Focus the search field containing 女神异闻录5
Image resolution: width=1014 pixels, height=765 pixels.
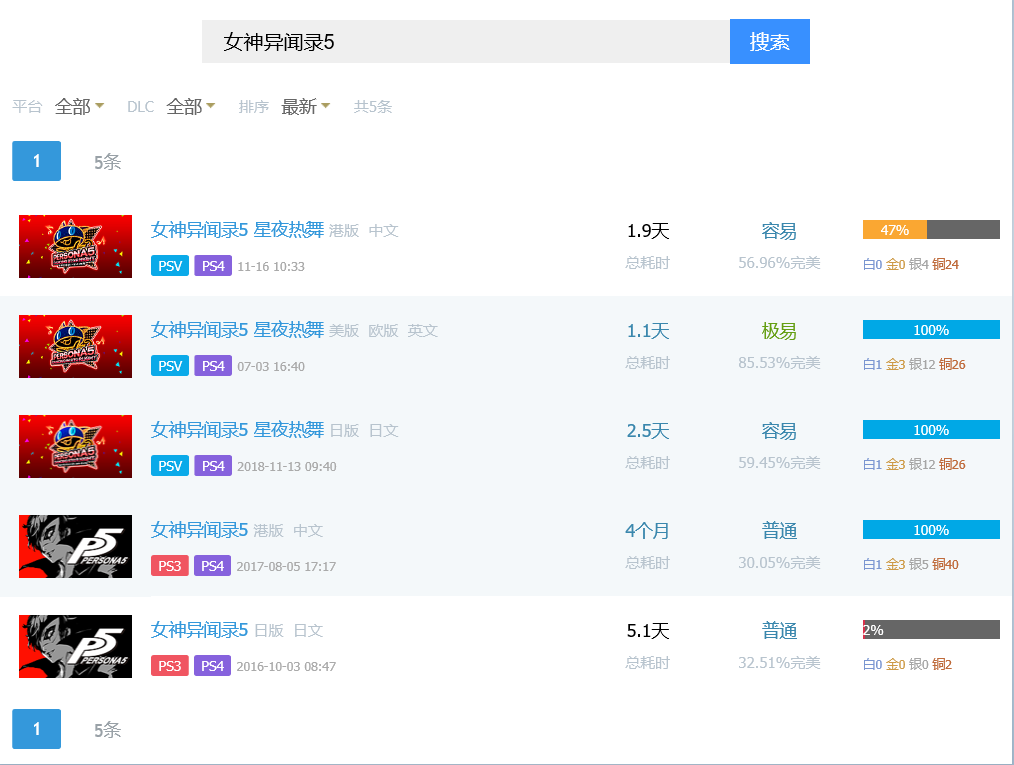click(465, 41)
